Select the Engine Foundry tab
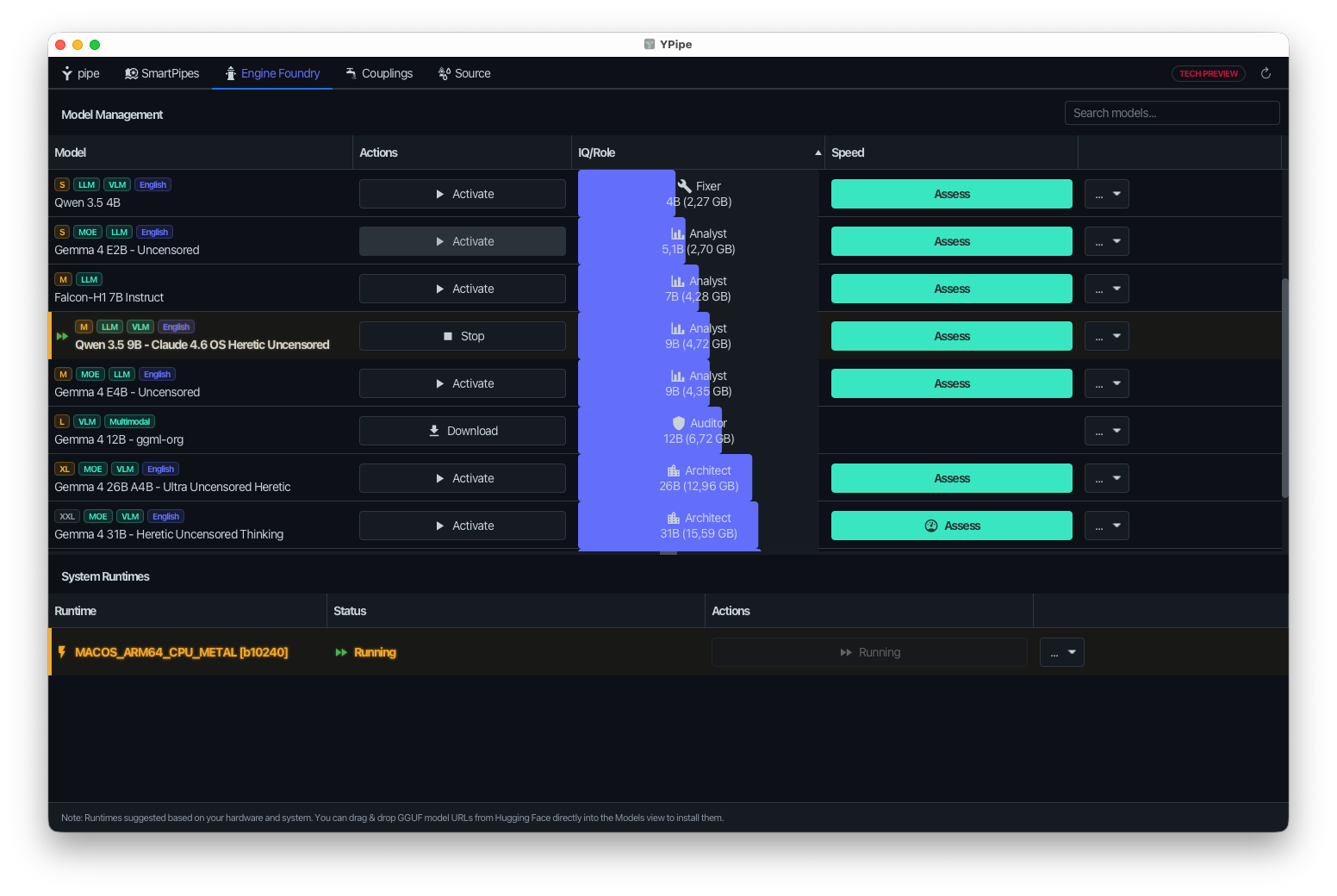The image size is (1337, 896). 272,73
